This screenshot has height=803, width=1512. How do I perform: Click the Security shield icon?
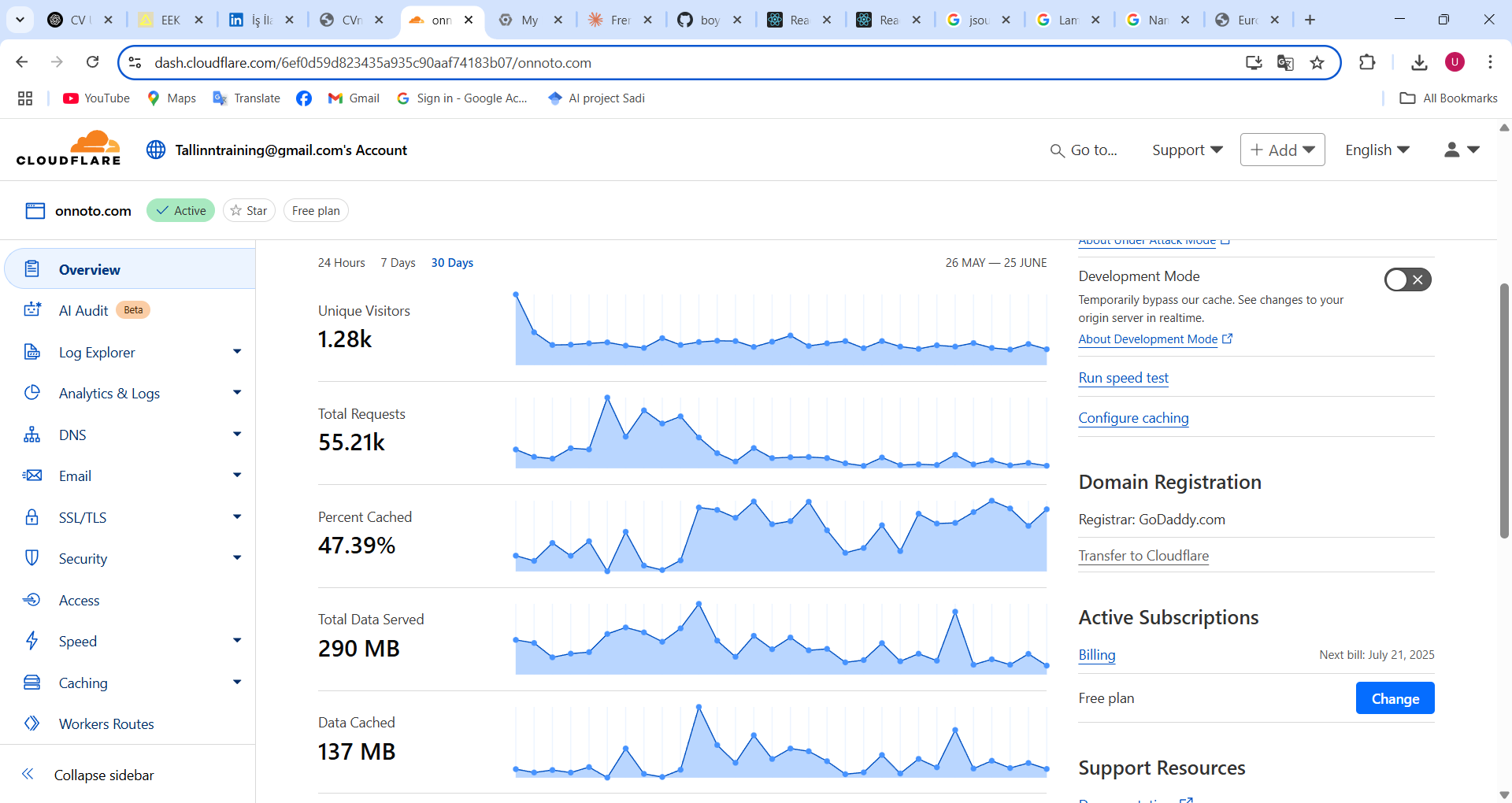[31, 558]
